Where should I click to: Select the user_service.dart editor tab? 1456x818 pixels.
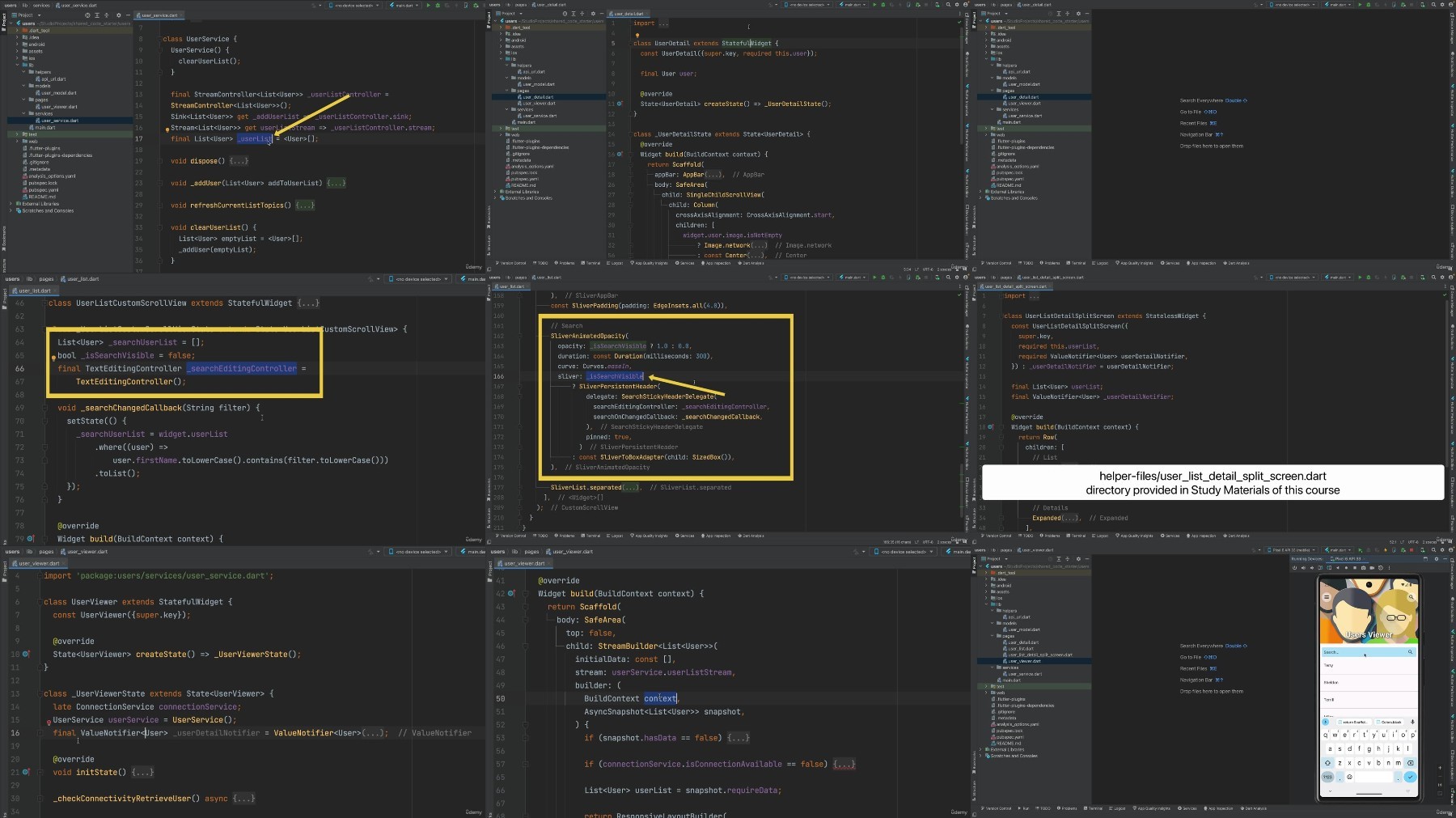click(159, 15)
